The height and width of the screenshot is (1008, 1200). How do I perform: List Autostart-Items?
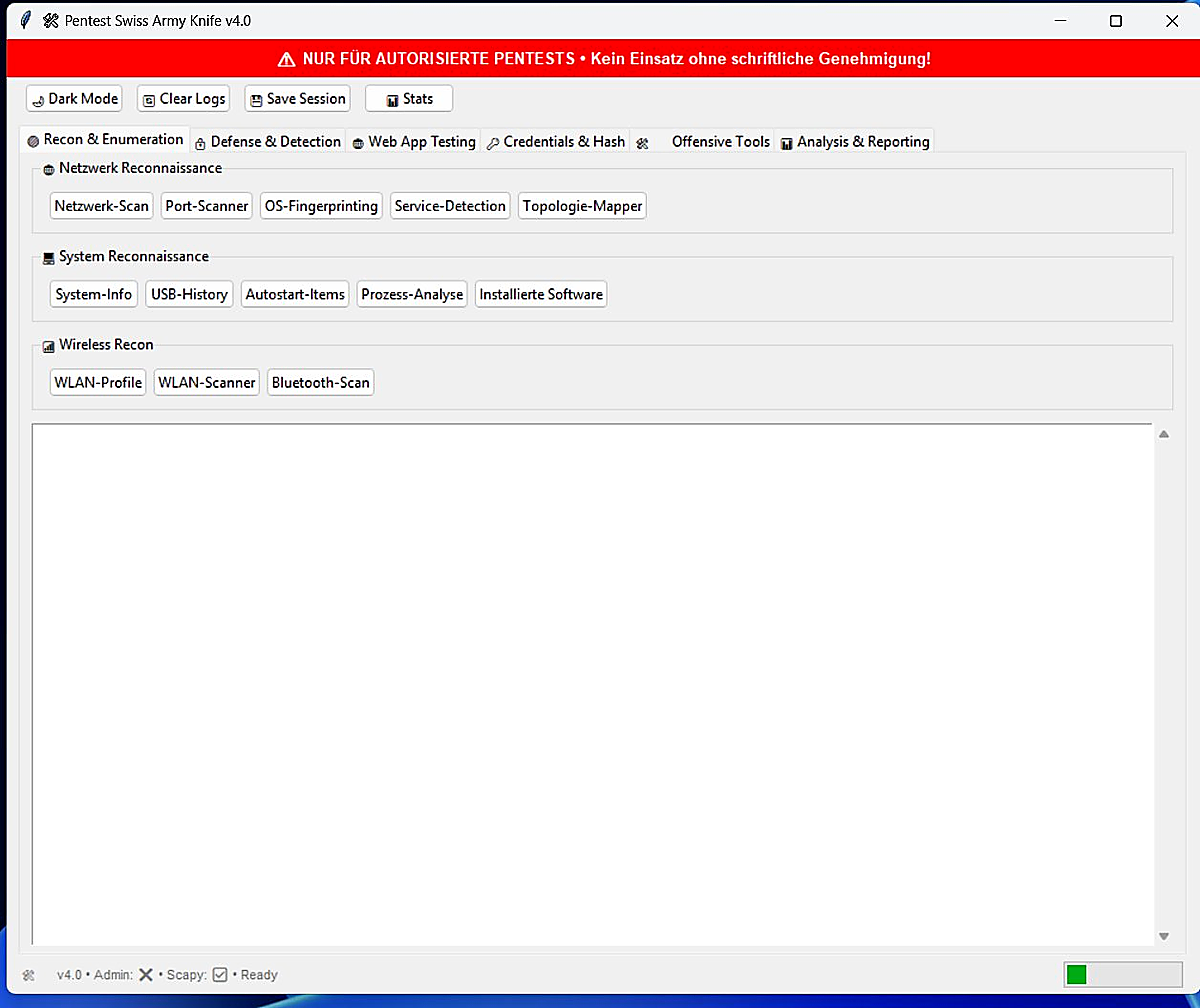point(295,294)
